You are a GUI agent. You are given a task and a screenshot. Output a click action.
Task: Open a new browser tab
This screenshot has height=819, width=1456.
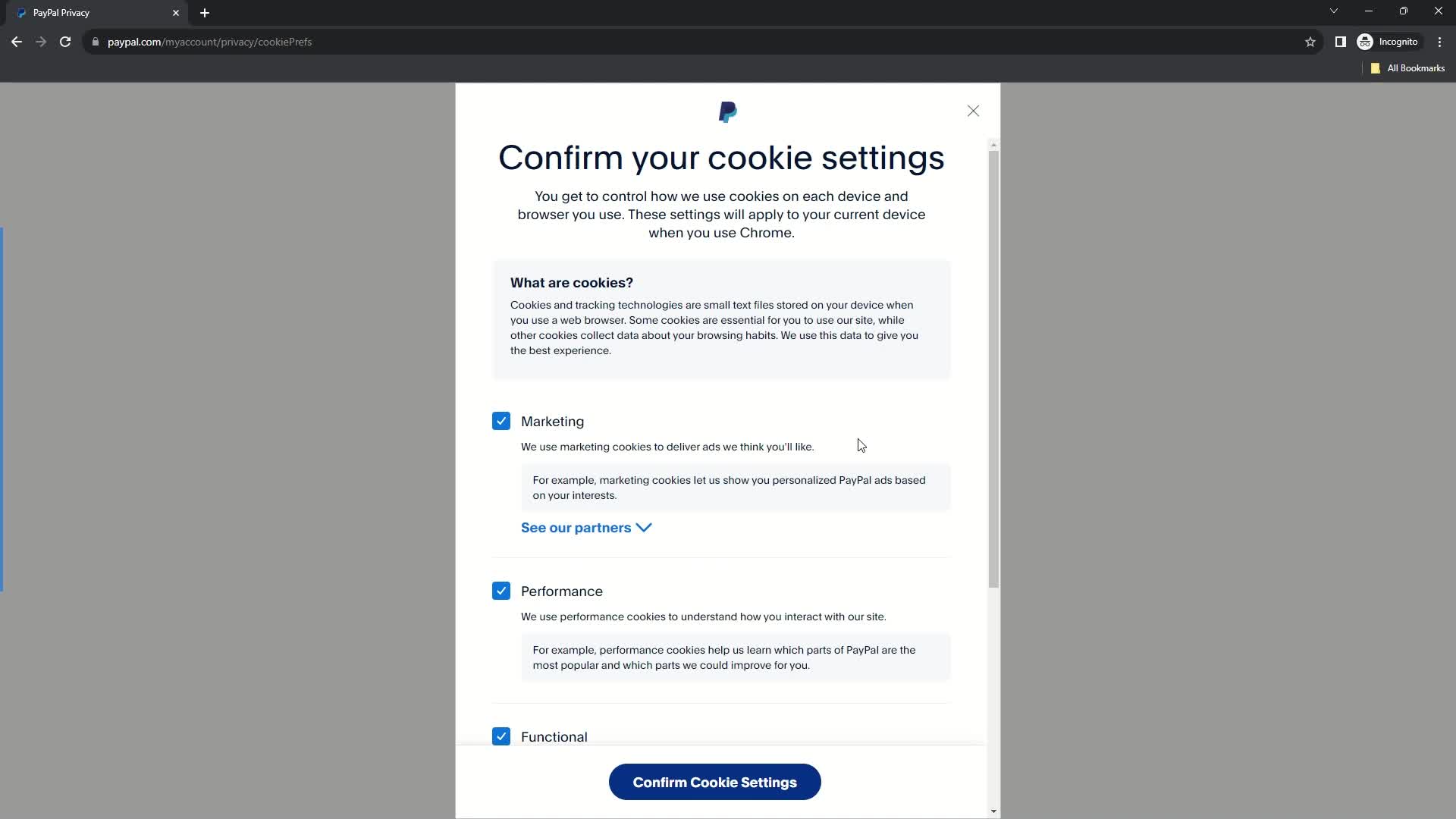coord(204,13)
